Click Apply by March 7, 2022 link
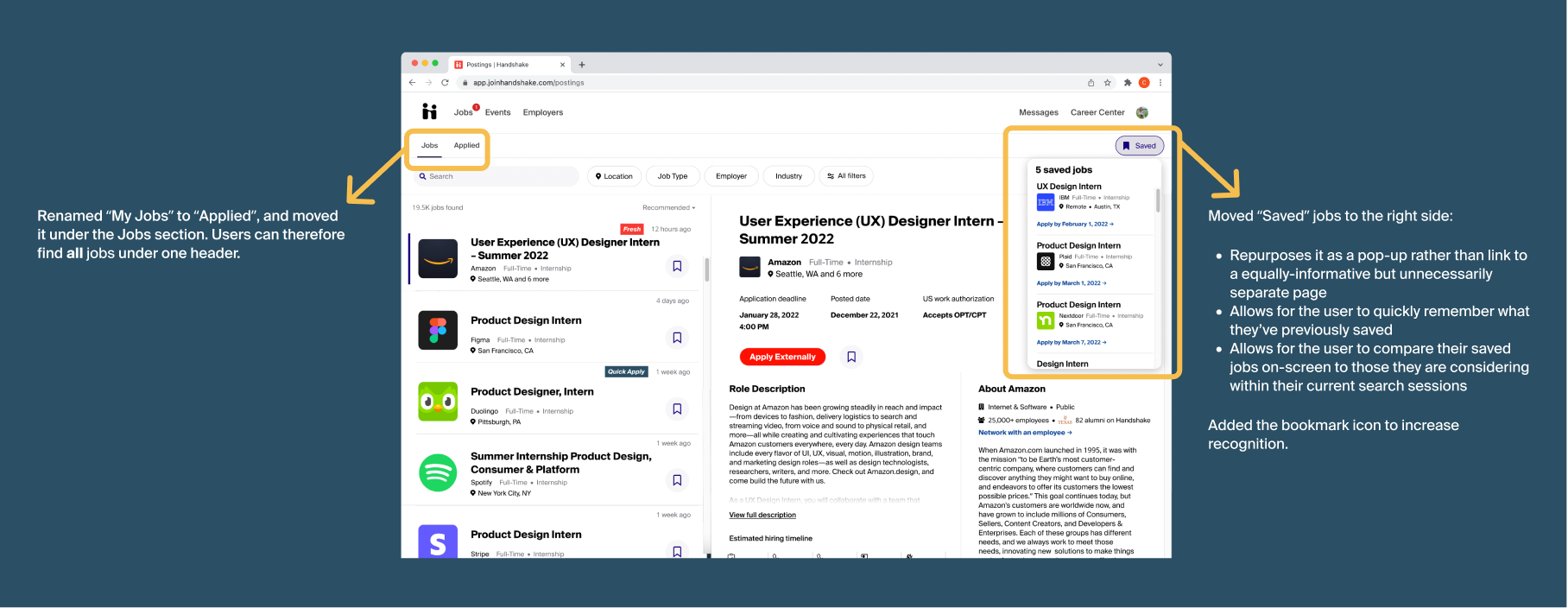The width and height of the screenshot is (1568, 608). (1072, 343)
